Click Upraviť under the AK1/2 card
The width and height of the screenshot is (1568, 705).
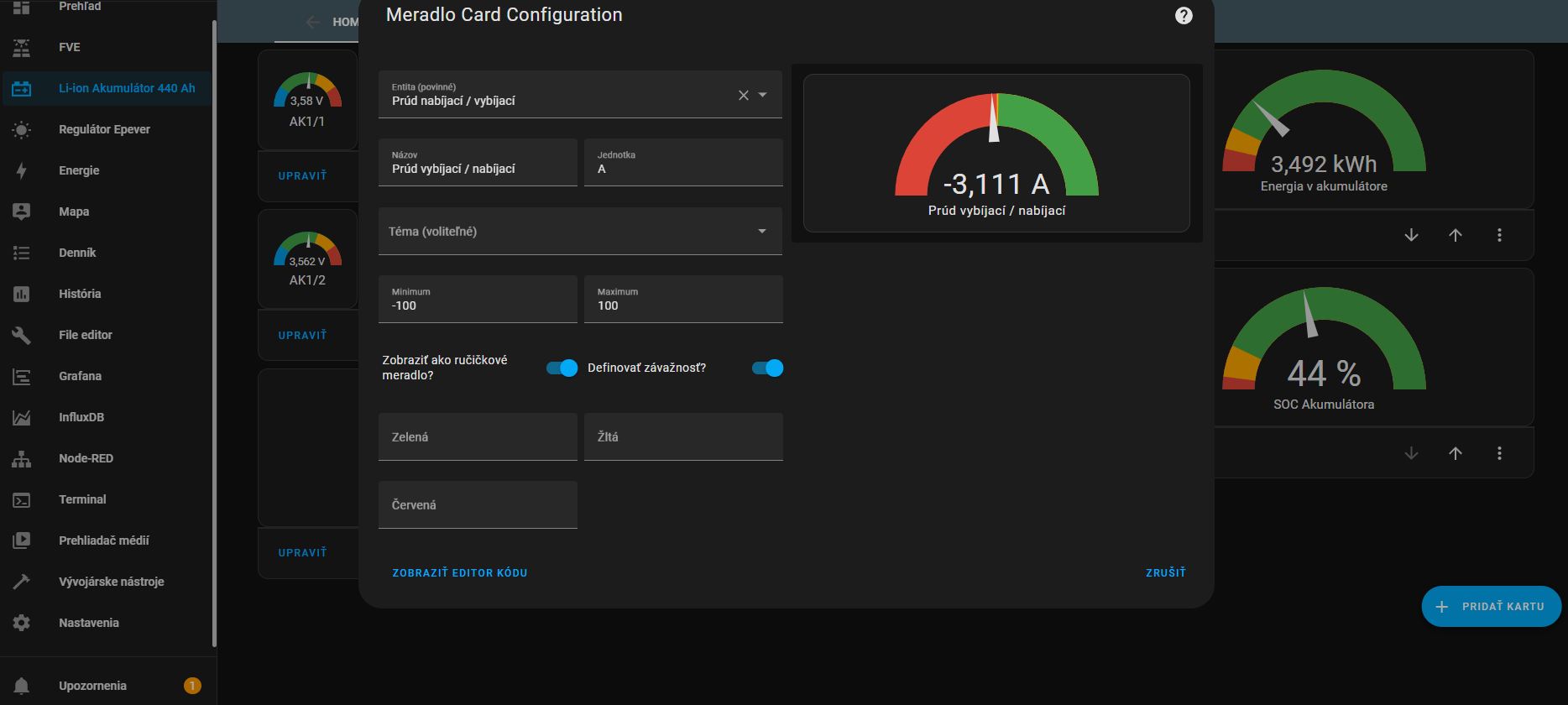click(x=303, y=336)
